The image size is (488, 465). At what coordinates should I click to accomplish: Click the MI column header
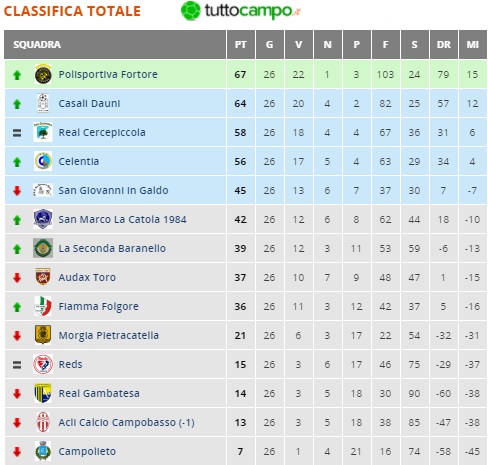click(473, 45)
